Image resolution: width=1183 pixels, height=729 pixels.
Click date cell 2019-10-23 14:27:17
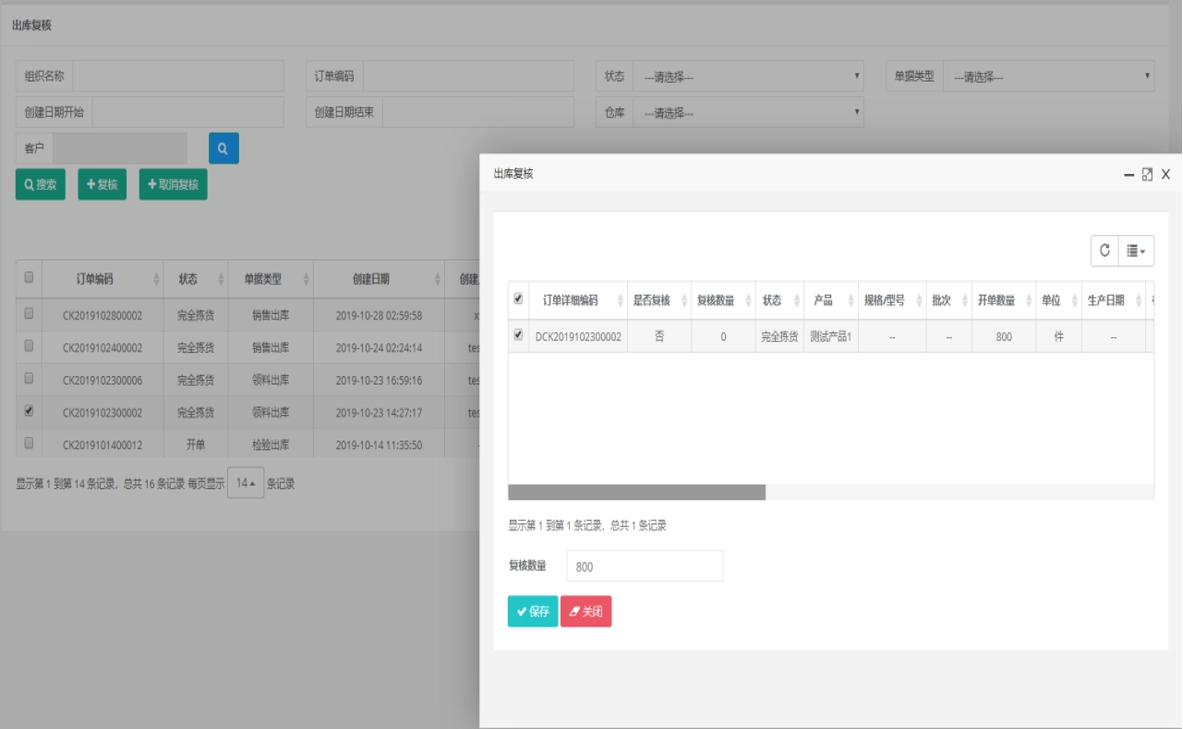point(379,413)
